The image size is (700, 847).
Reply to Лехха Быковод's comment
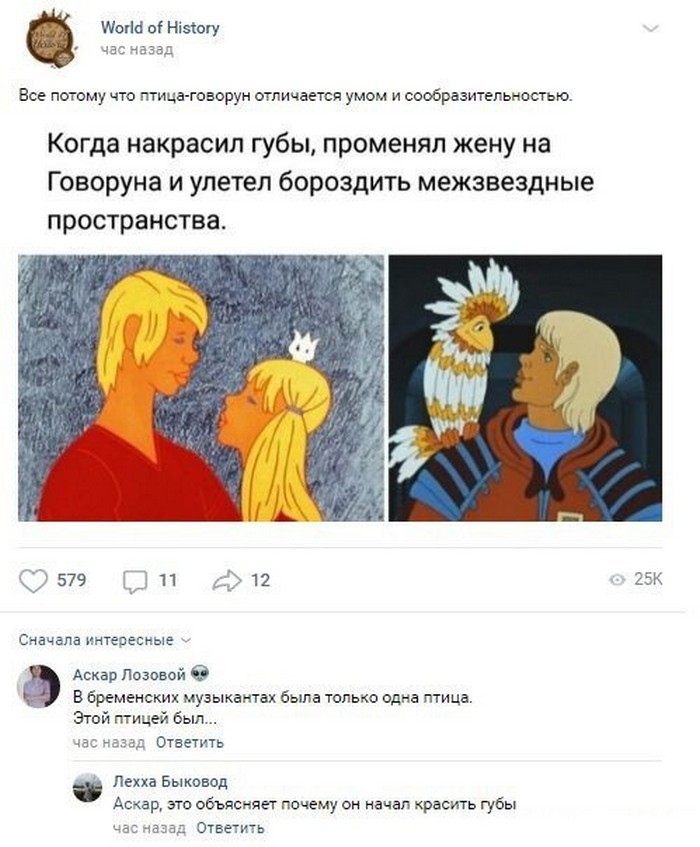coord(230,828)
